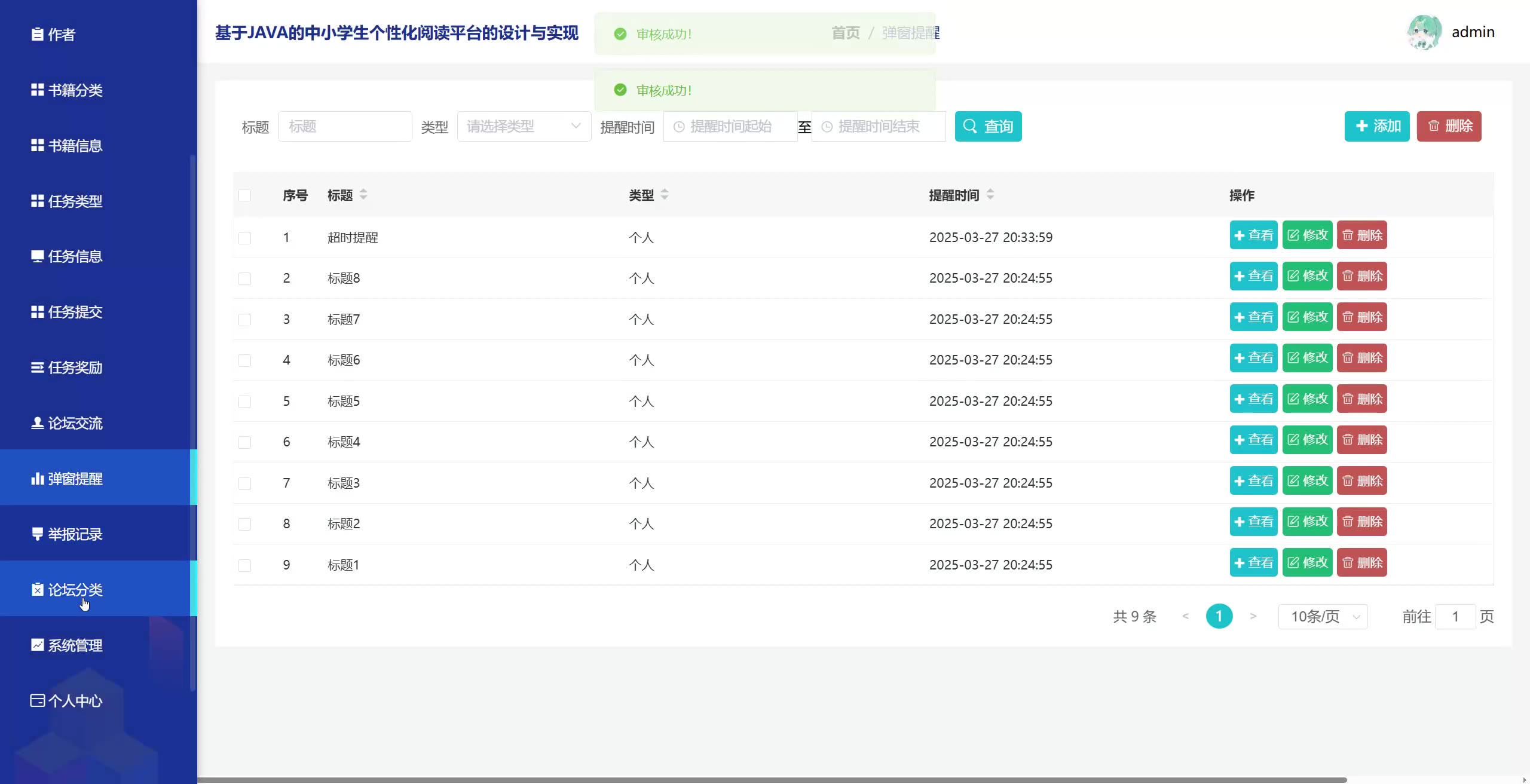Click the red bulk 删除 trash button

(x=1449, y=127)
